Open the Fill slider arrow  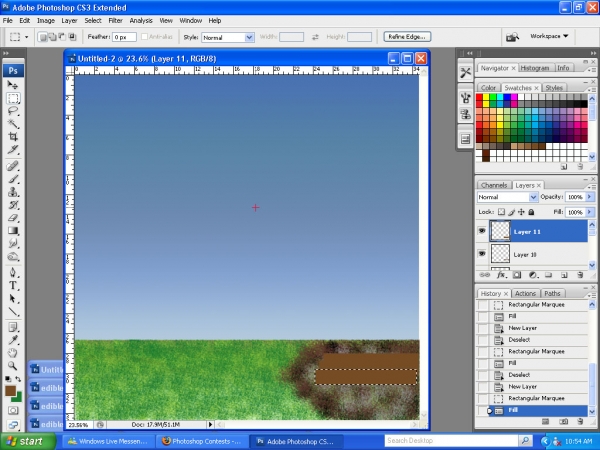[589, 212]
